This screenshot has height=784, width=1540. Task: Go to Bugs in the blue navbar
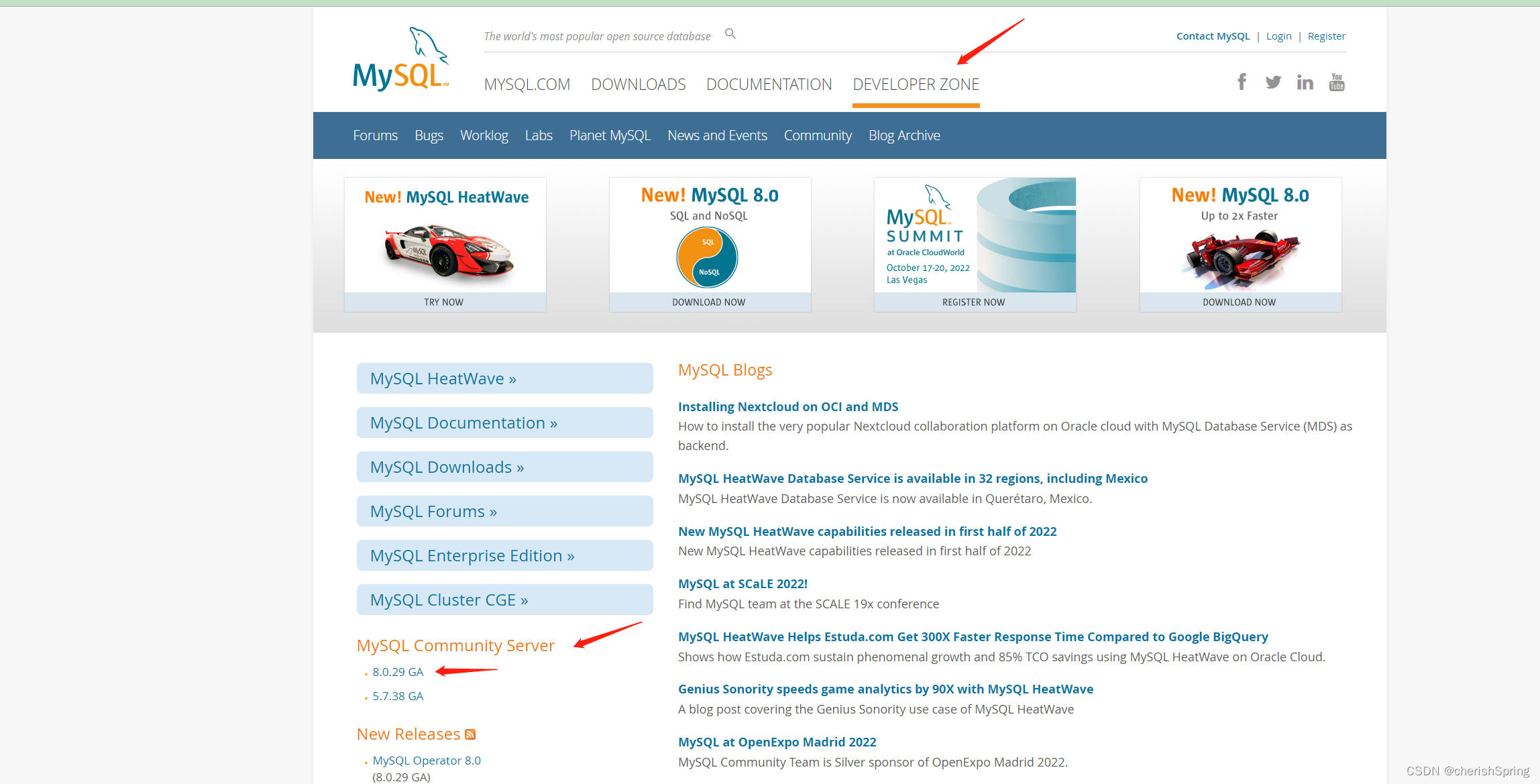pos(429,135)
